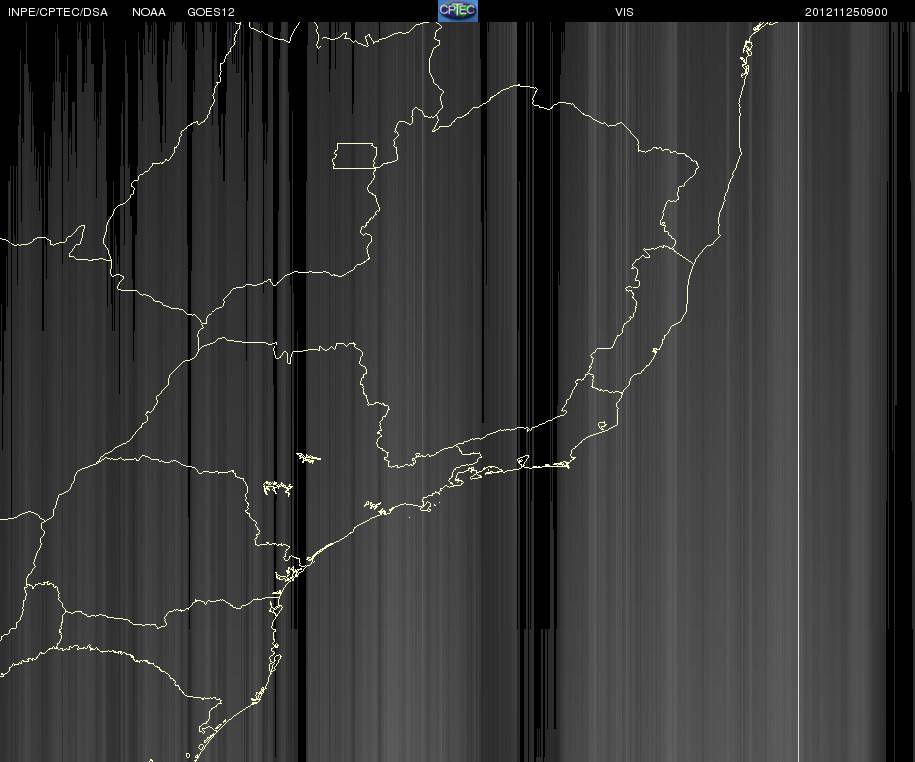Click the 201211250900 timestamp

coord(846,12)
